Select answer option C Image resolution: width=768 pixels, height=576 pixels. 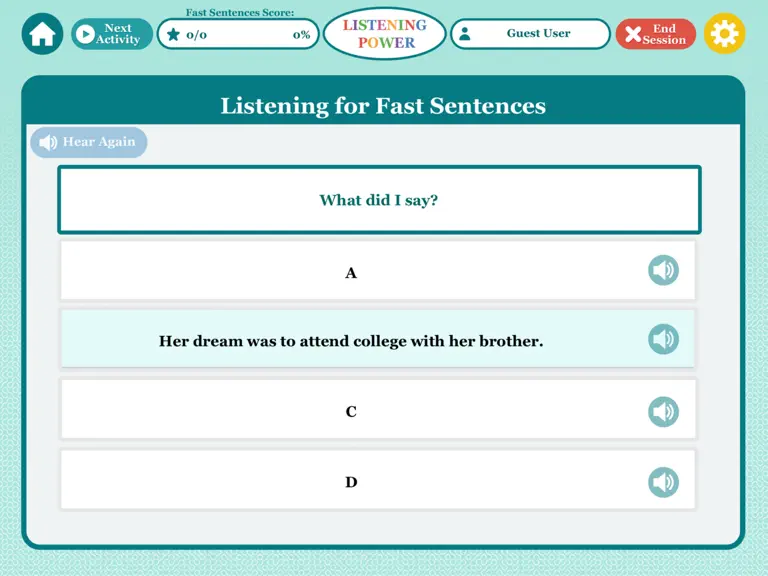(x=378, y=409)
